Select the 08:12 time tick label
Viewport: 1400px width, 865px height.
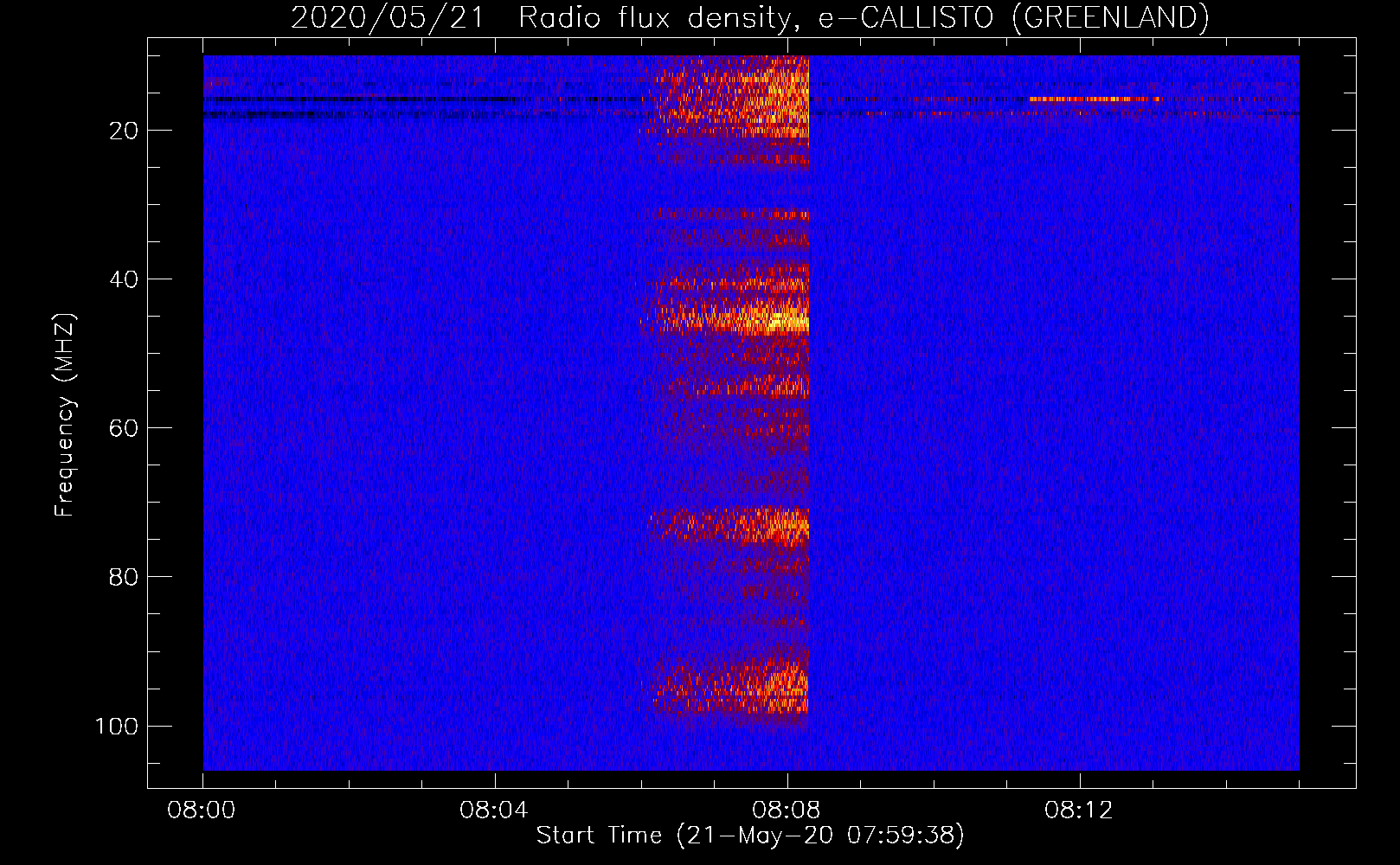pyautogui.click(x=1079, y=811)
